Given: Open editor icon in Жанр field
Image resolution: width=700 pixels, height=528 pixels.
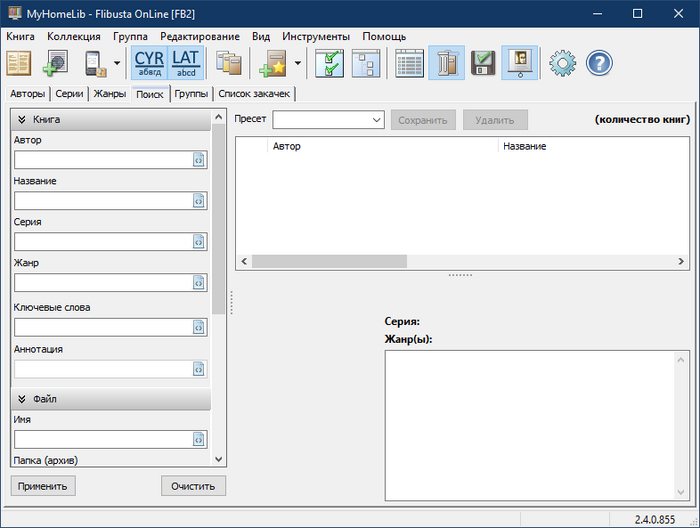Looking at the screenshot, I should 199,283.
